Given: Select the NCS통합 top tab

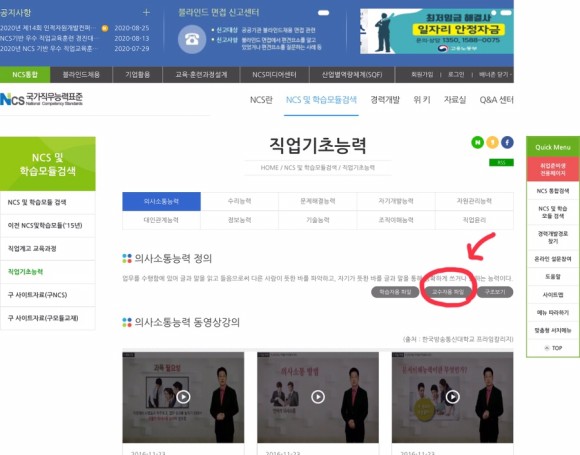Looking at the screenshot, I should 25,75.
